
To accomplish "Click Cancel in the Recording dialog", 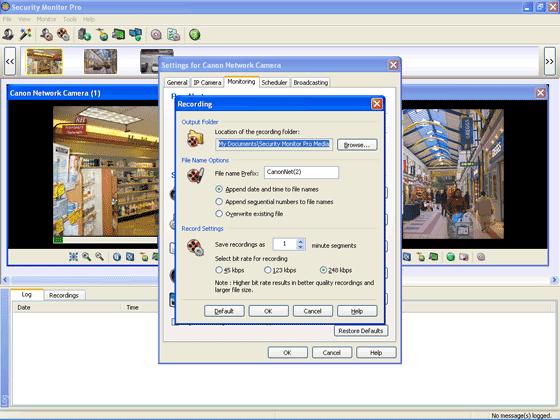I will [312, 311].
